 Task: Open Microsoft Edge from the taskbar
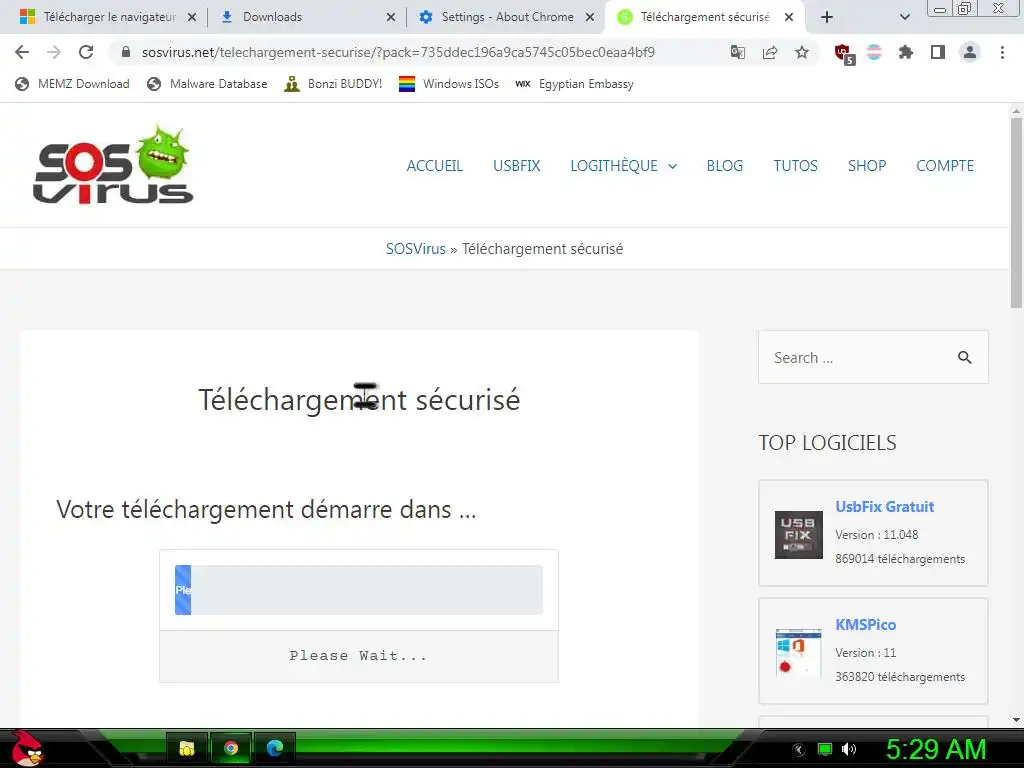pos(274,748)
